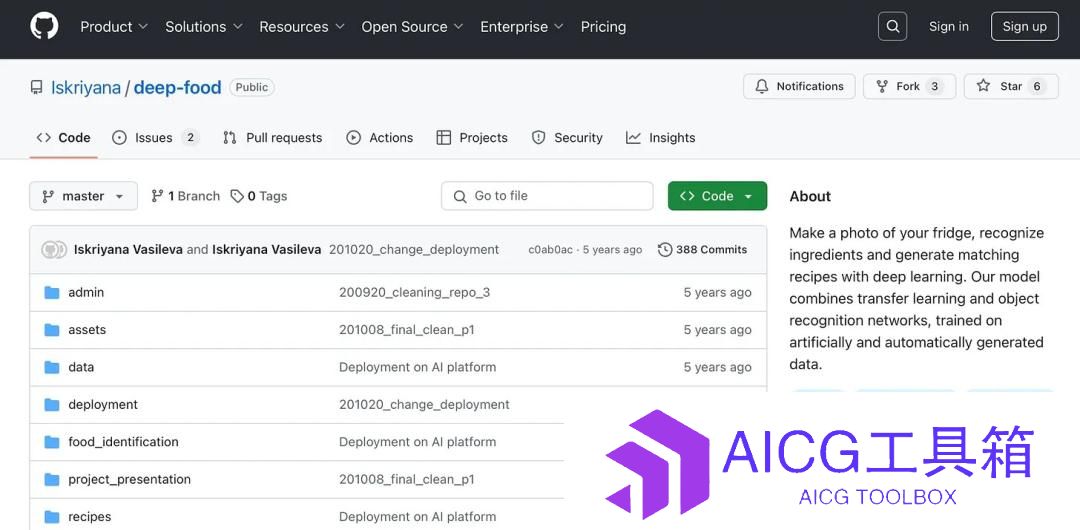The image size is (1080, 530).
Task: Click the GitHub logo icon
Action: click(44, 26)
